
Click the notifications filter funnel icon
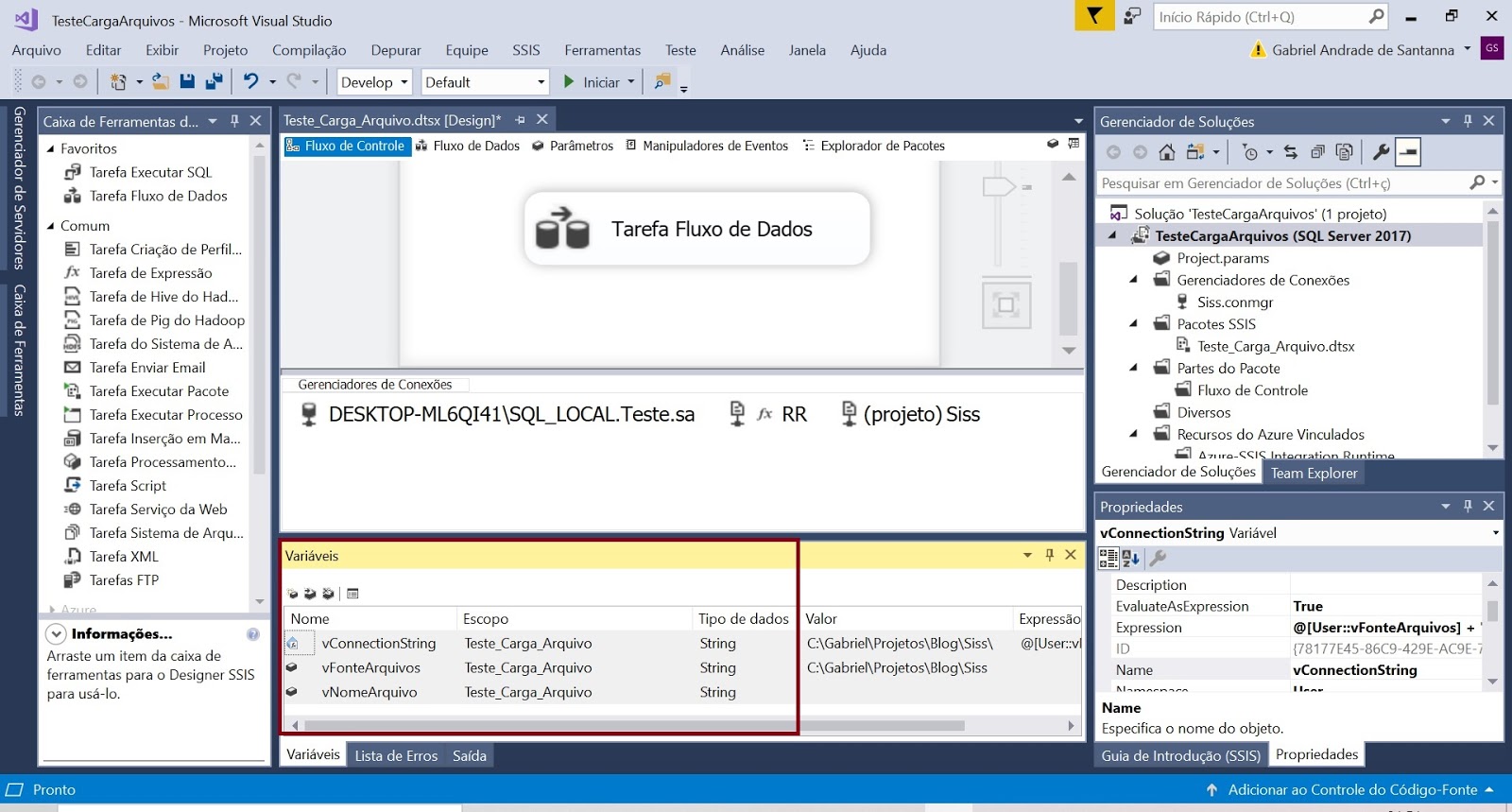[x=1094, y=16]
